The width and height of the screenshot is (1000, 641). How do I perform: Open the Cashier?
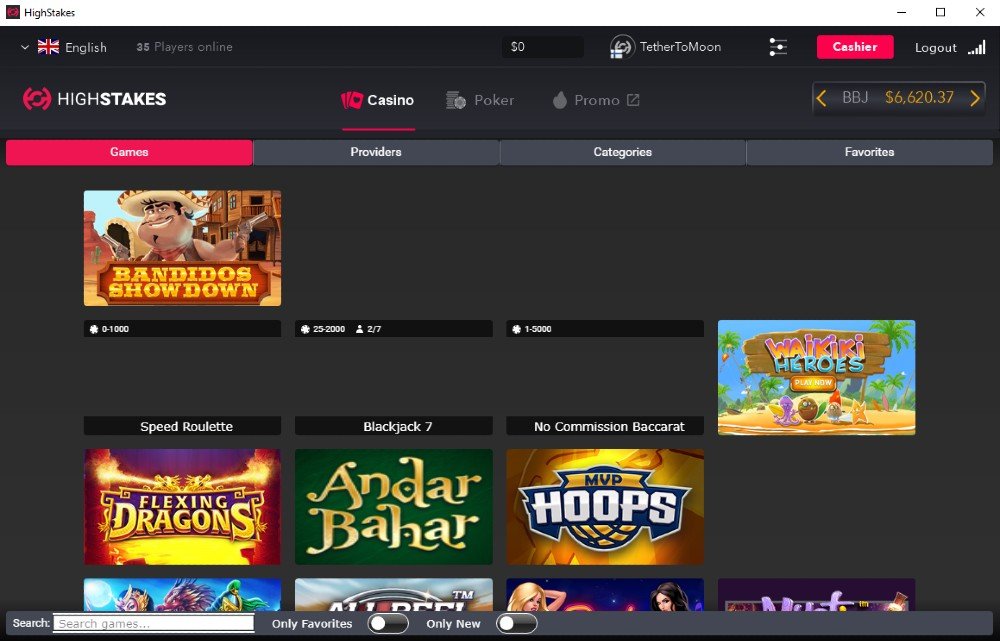tap(855, 47)
